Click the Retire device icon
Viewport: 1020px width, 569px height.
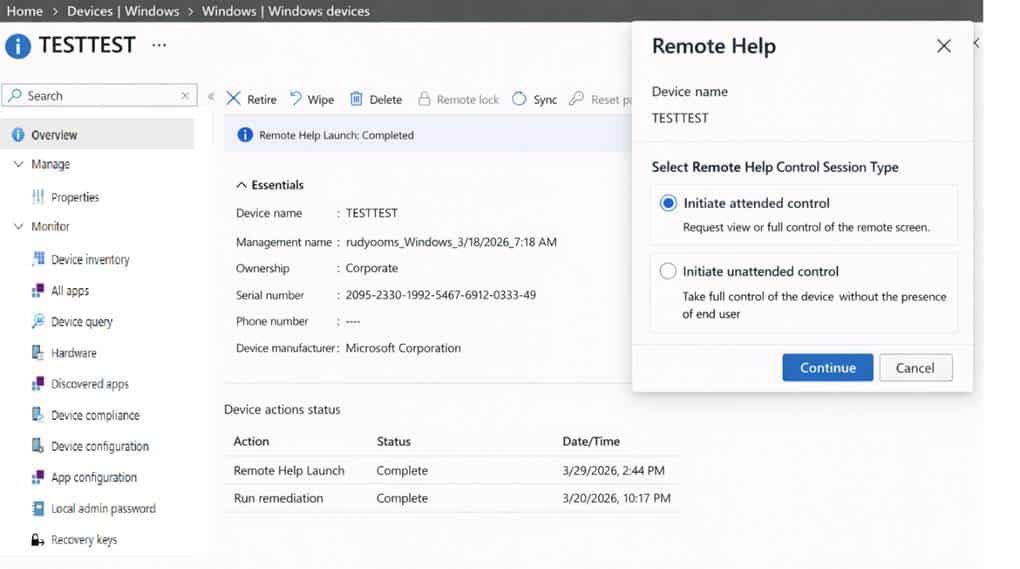pos(234,99)
